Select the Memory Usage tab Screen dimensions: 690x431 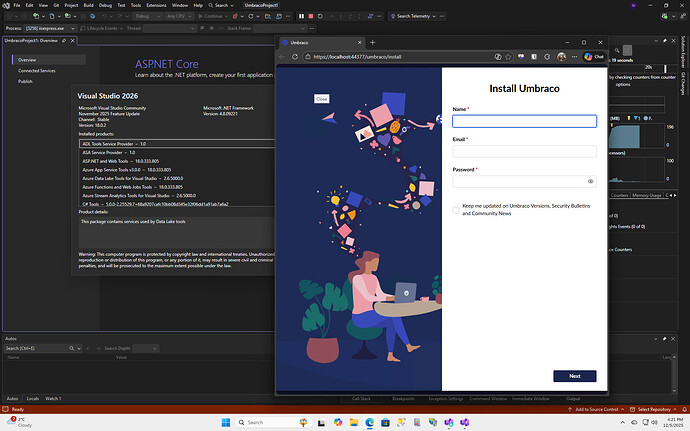click(646, 195)
